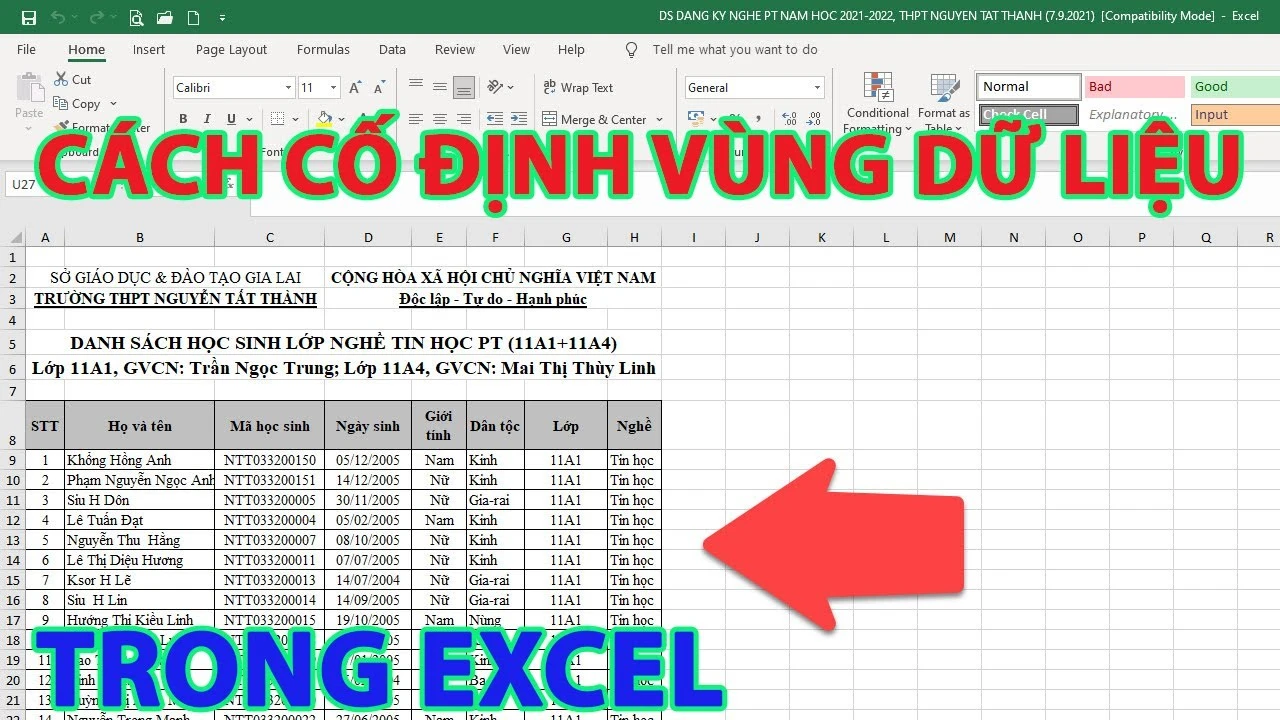Image resolution: width=1280 pixels, height=720 pixels.
Task: Click the Fill Color paint bucket
Action: coord(324,119)
